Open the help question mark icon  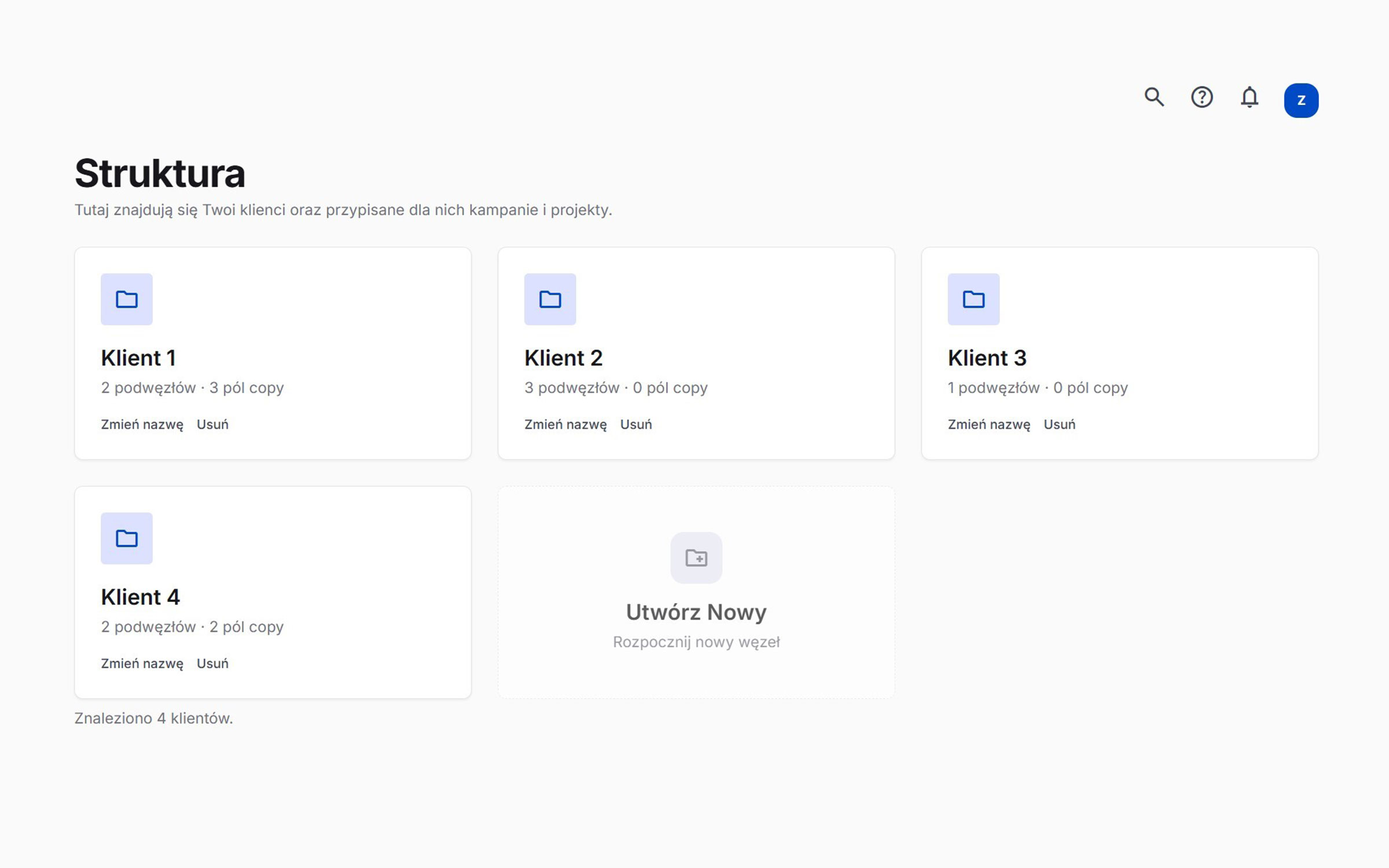point(1201,97)
